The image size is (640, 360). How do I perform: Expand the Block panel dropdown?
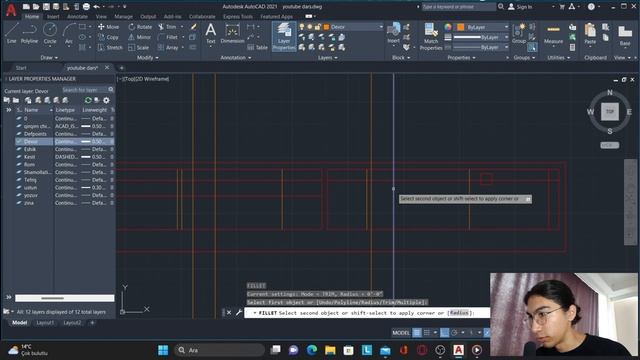point(401,58)
